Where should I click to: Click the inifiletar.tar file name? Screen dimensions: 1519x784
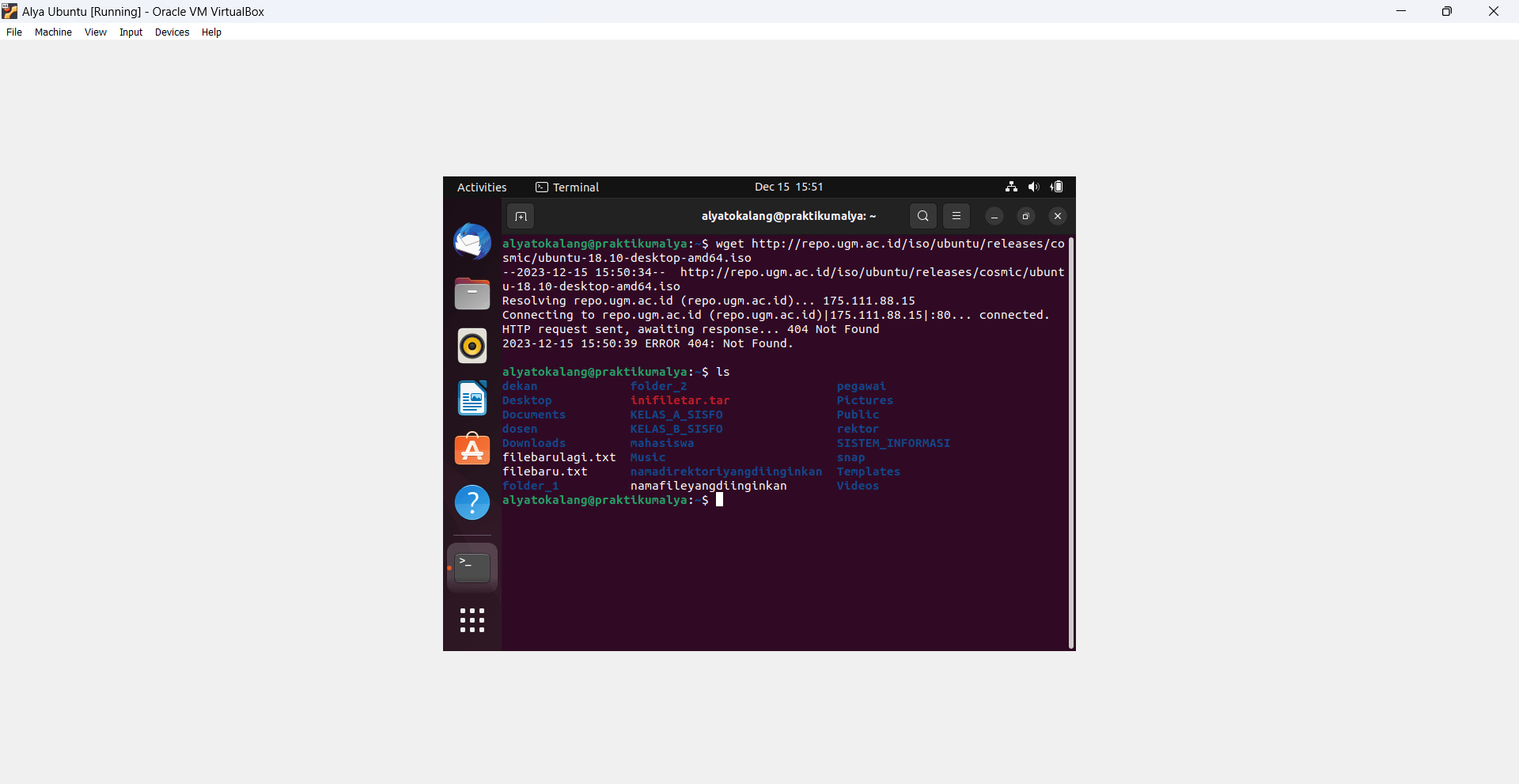680,400
